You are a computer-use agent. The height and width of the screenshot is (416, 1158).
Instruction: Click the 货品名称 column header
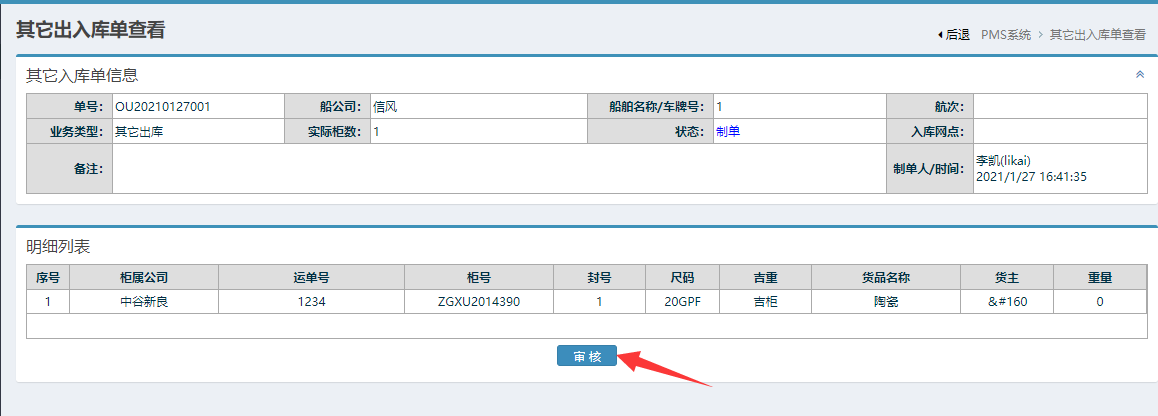885,277
